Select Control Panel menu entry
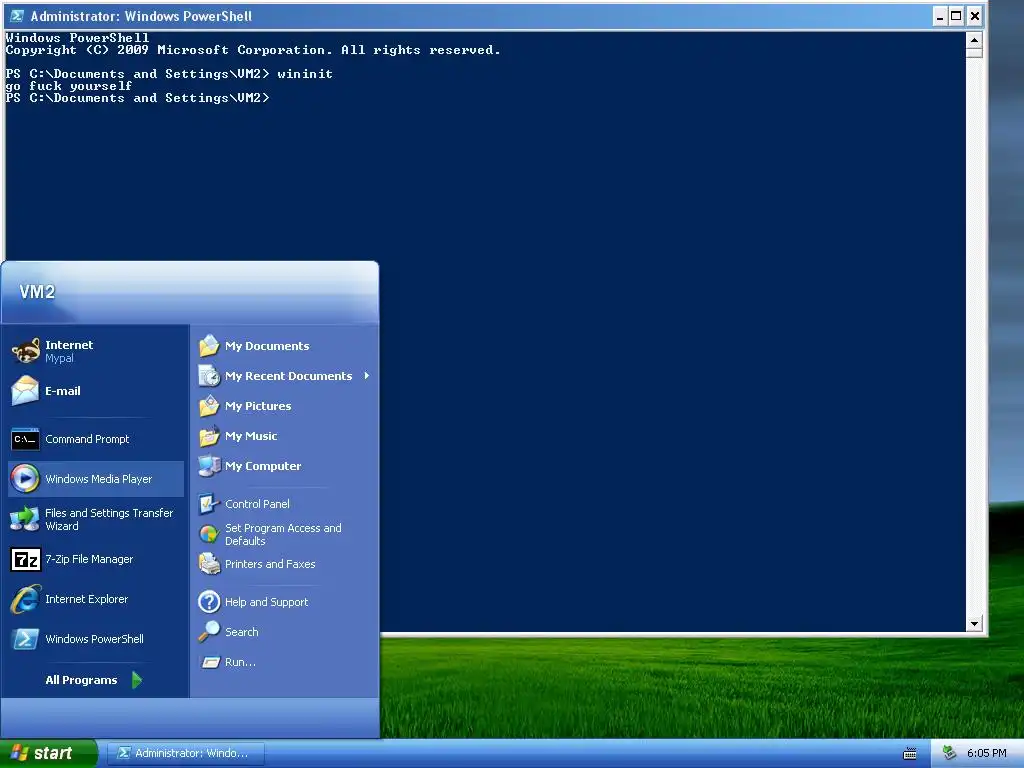 coord(257,504)
